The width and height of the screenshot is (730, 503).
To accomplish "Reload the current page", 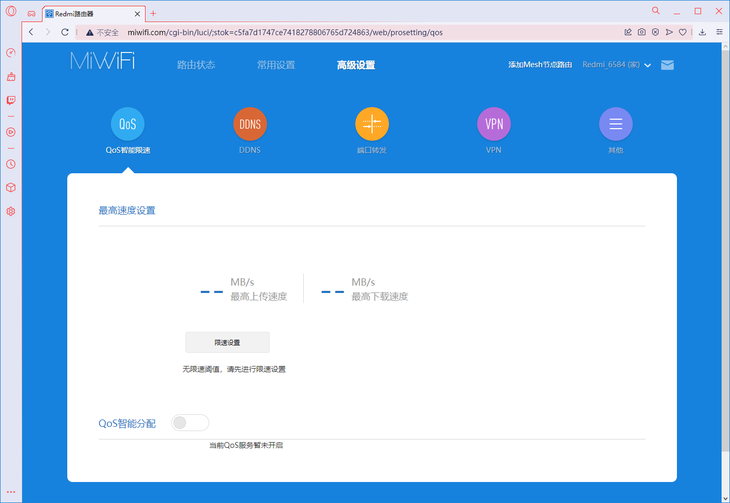I will [66, 32].
